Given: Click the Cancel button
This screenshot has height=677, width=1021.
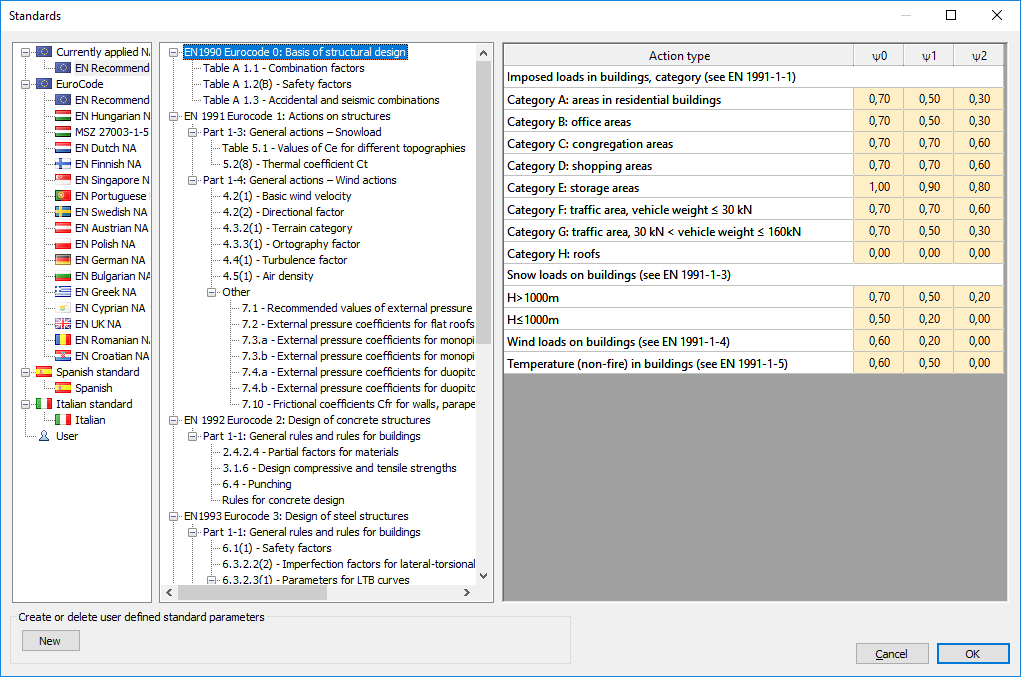Looking at the screenshot, I should 892,654.
